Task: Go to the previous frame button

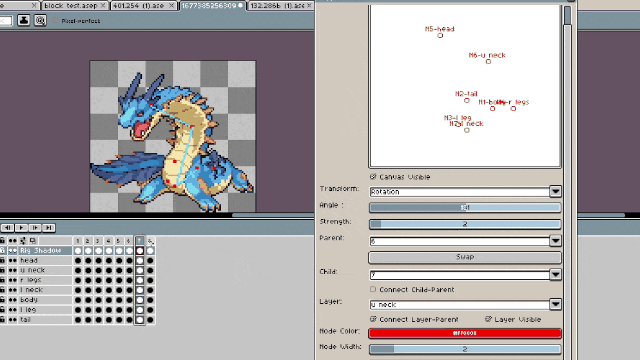Action: point(7,228)
